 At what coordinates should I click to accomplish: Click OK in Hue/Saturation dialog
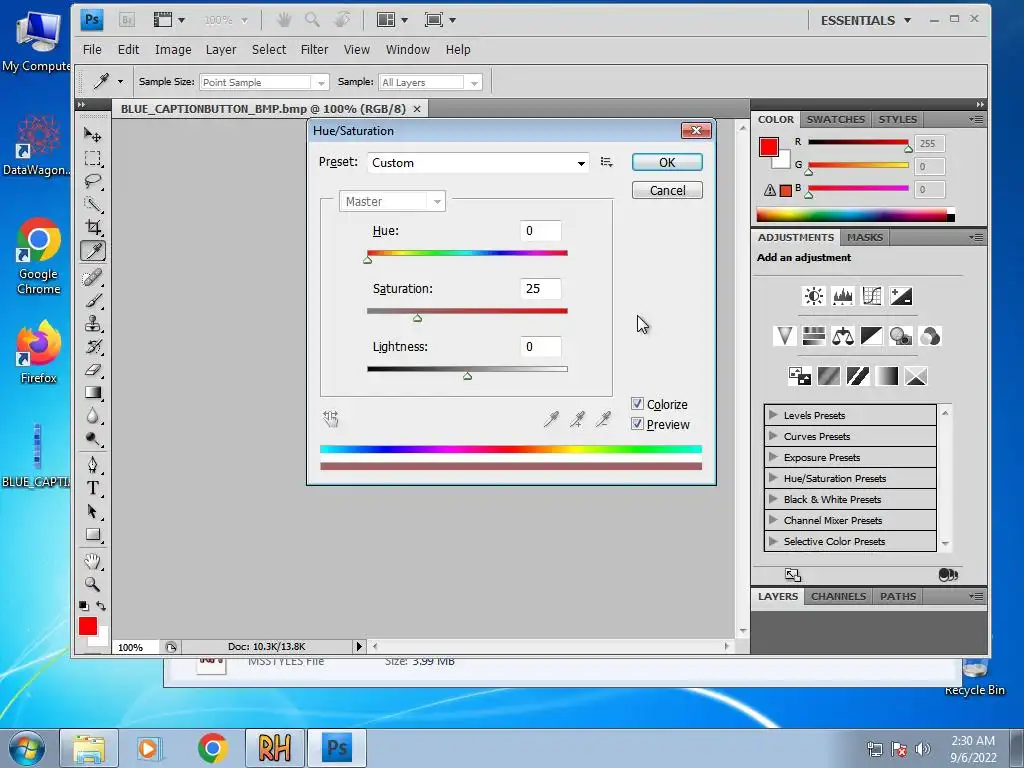[x=667, y=162]
